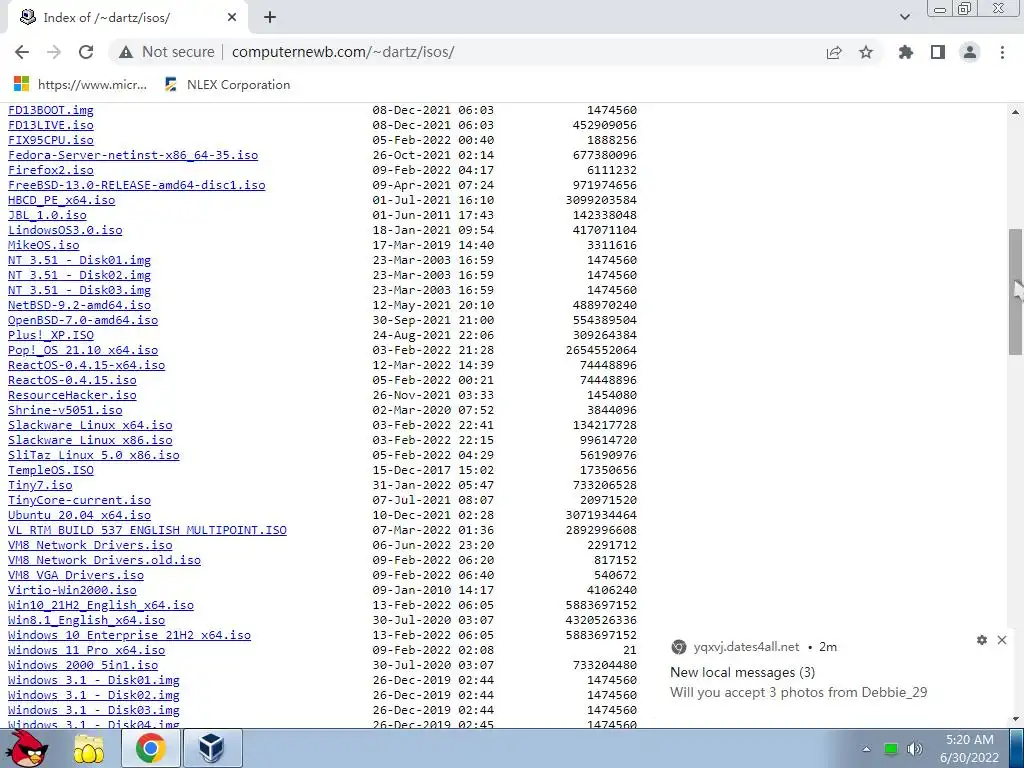Go back to the previous page
The height and width of the screenshot is (768, 1024).
click(x=22, y=52)
